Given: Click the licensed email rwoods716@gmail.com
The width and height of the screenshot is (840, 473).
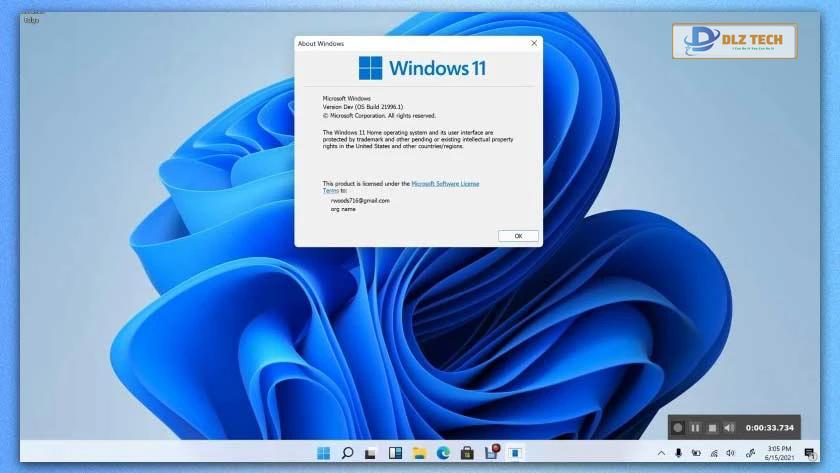Looking at the screenshot, I should coord(360,200).
